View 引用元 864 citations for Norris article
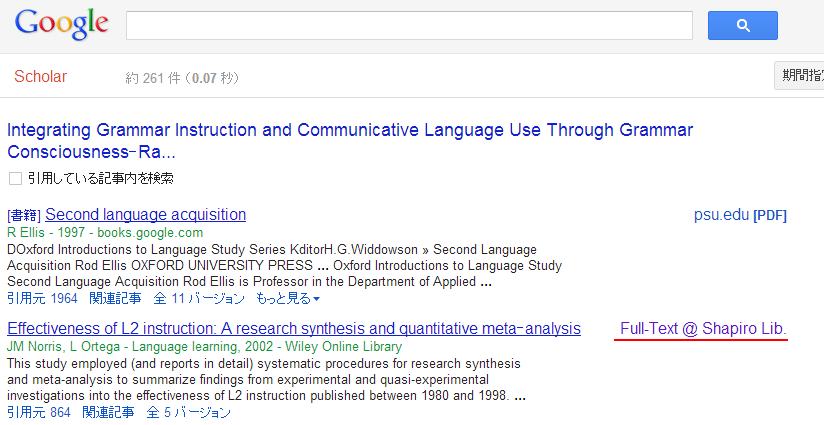 point(39,412)
